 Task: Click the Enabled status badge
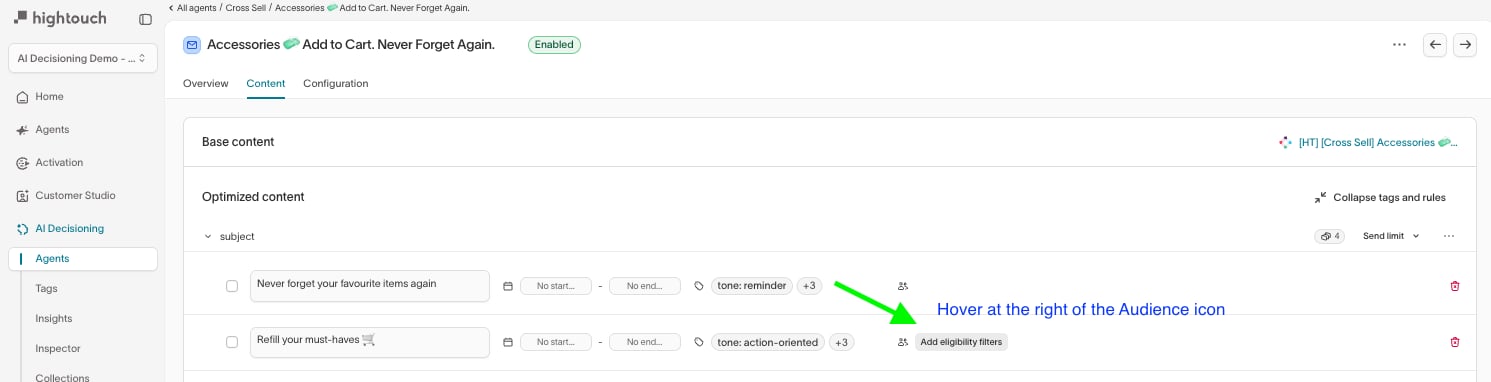coord(554,45)
